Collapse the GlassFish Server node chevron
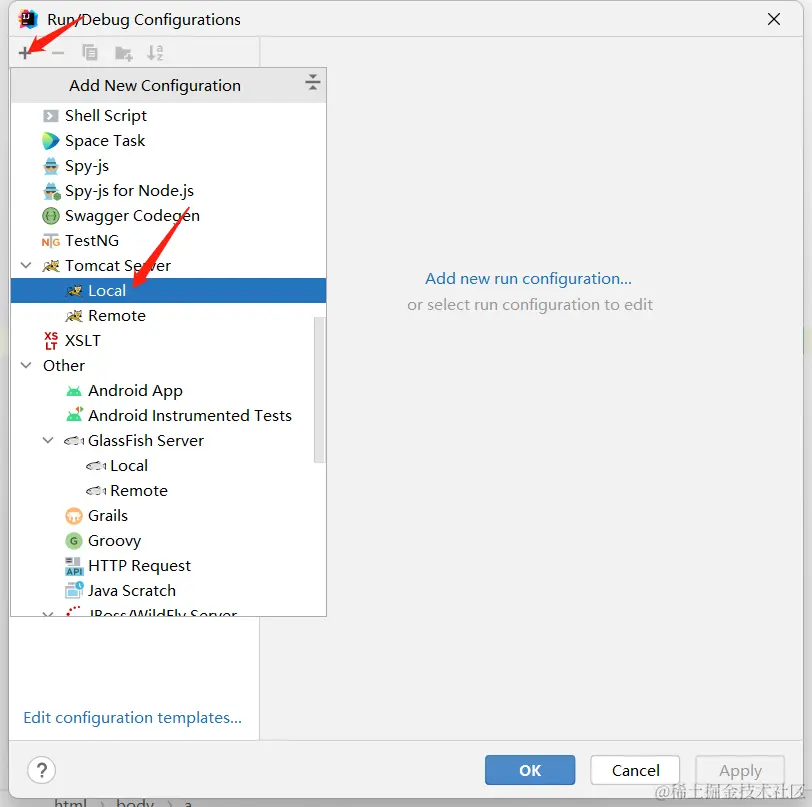This screenshot has width=812, height=807. click(x=48, y=441)
